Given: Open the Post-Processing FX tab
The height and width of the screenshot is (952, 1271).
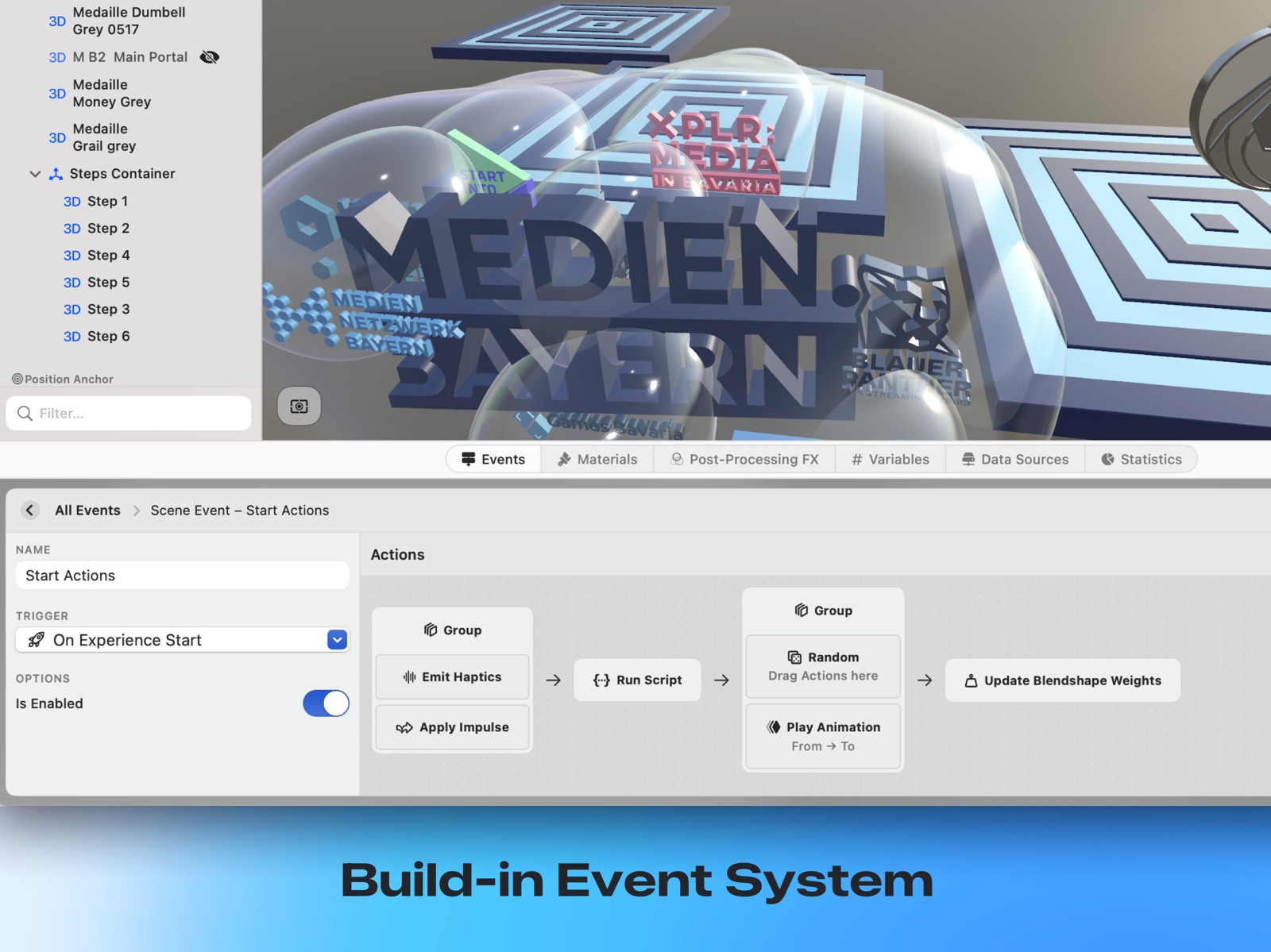Looking at the screenshot, I should 744,459.
